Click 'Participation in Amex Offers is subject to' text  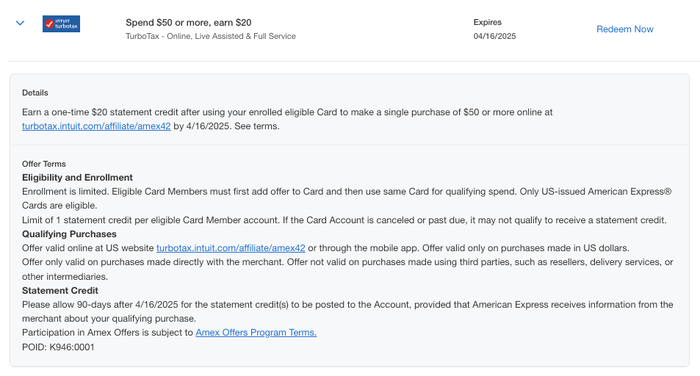tap(108, 332)
